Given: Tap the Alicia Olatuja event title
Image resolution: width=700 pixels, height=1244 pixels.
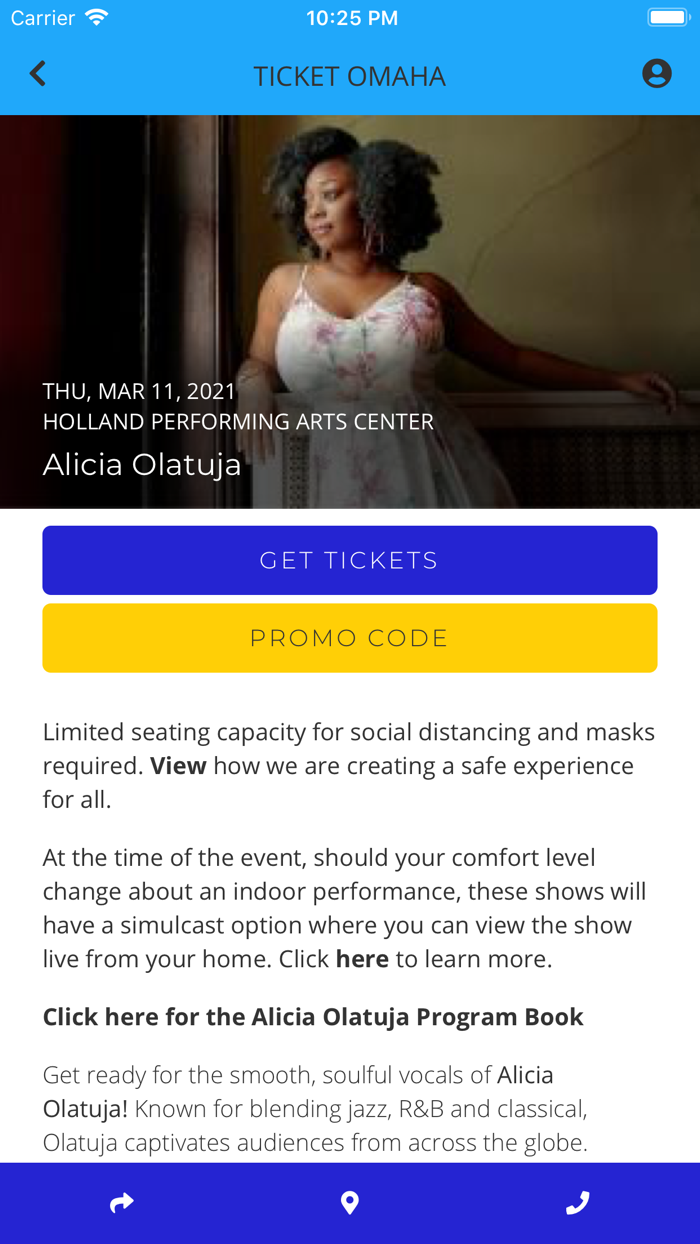Looking at the screenshot, I should pyautogui.click(x=141, y=463).
